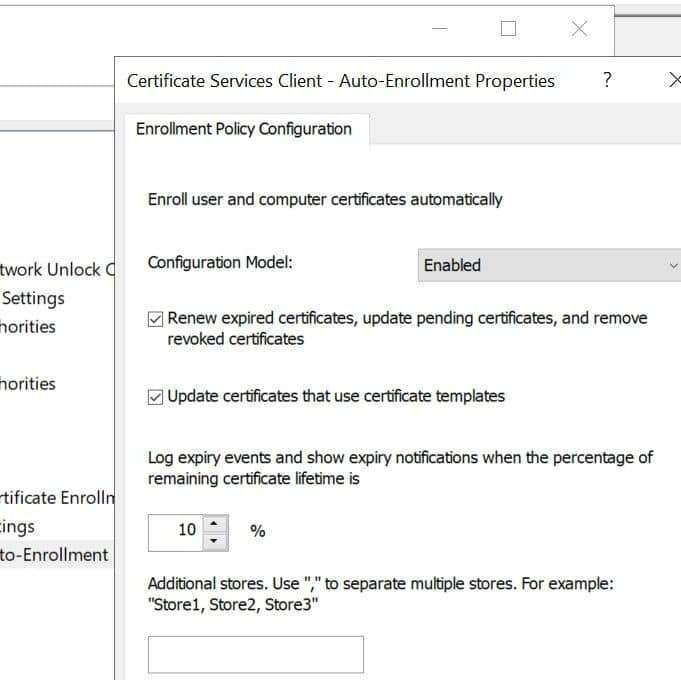Viewport: 681px width, 680px height.
Task: Open the Configuration Model dropdown
Action: pyautogui.click(x=548, y=265)
